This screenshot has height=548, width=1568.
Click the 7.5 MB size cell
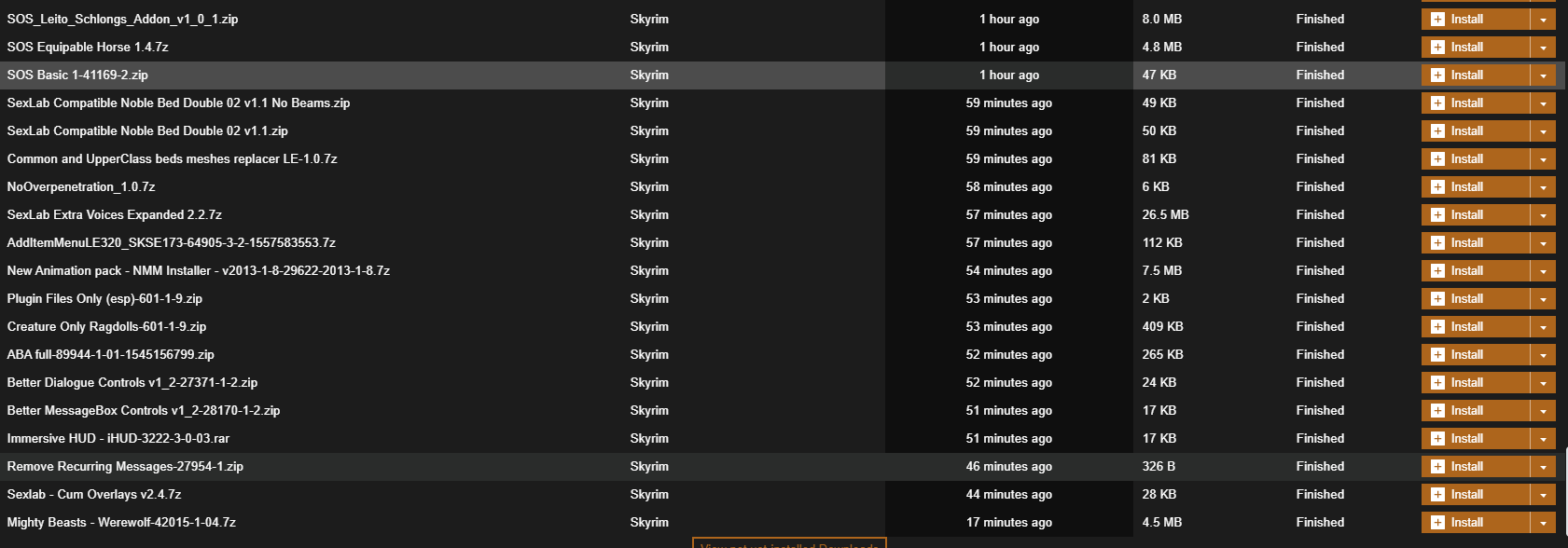tap(1161, 270)
